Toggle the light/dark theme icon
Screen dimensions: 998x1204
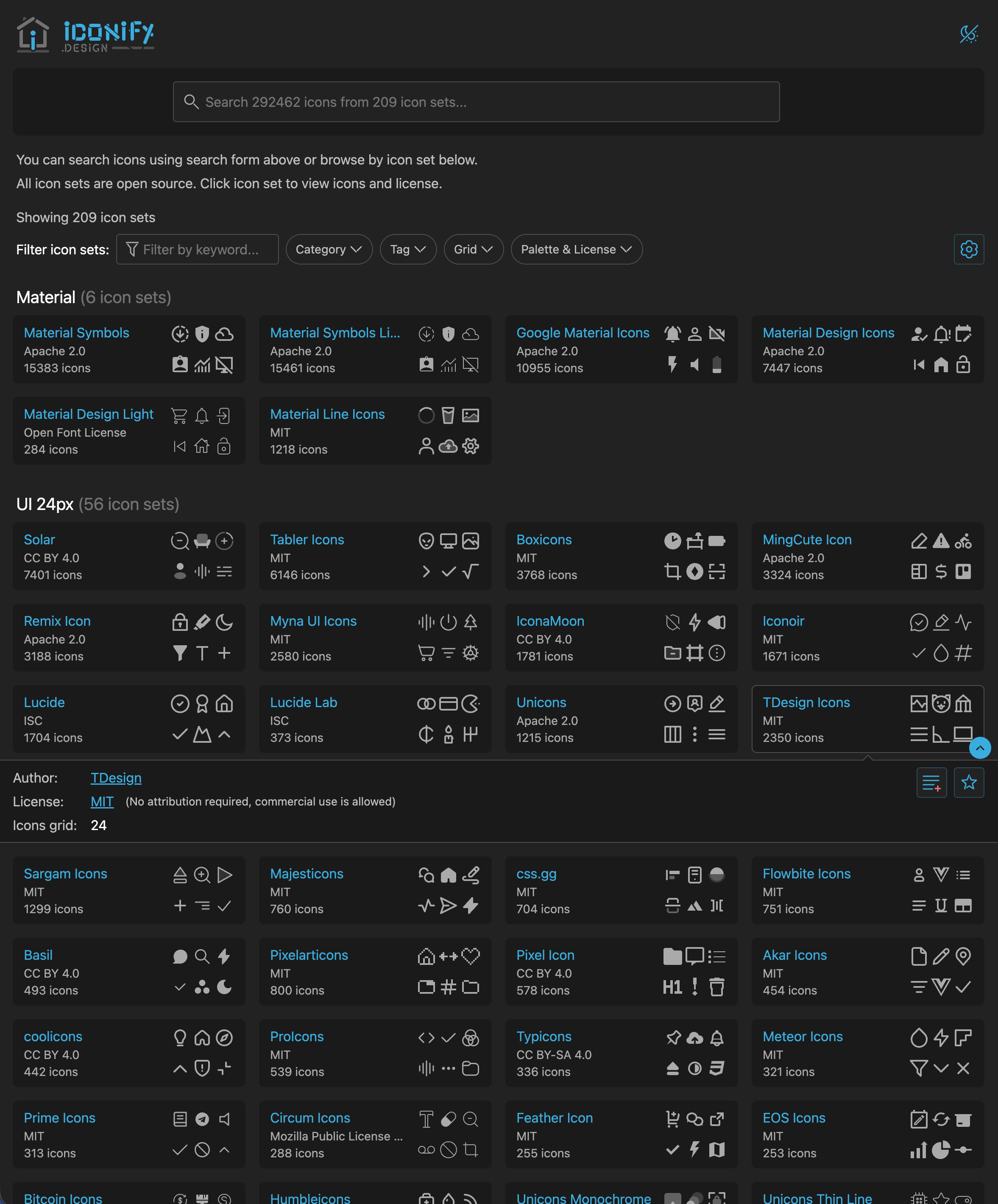969,33
